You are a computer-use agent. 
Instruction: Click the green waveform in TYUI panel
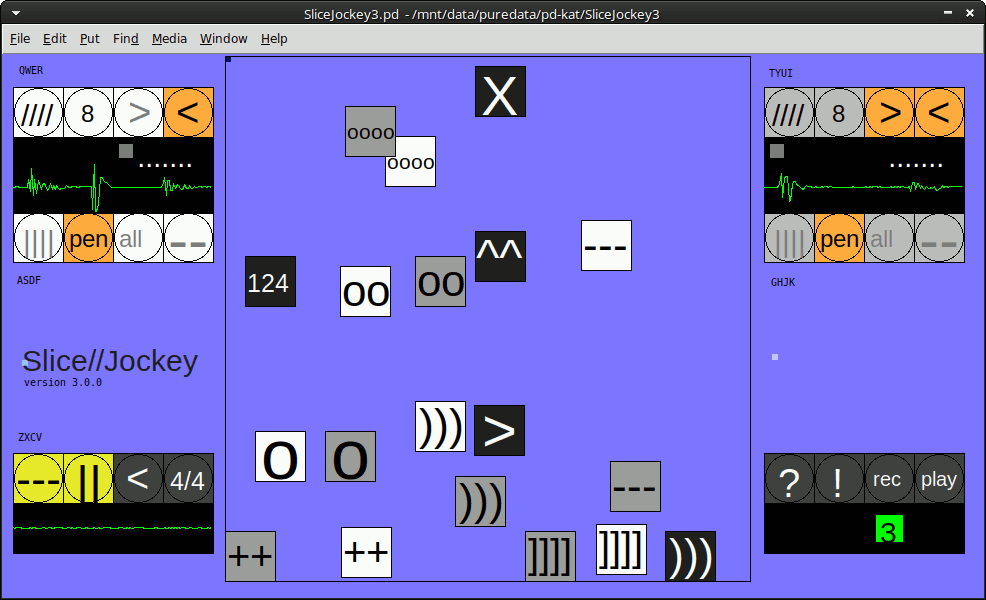click(x=864, y=187)
